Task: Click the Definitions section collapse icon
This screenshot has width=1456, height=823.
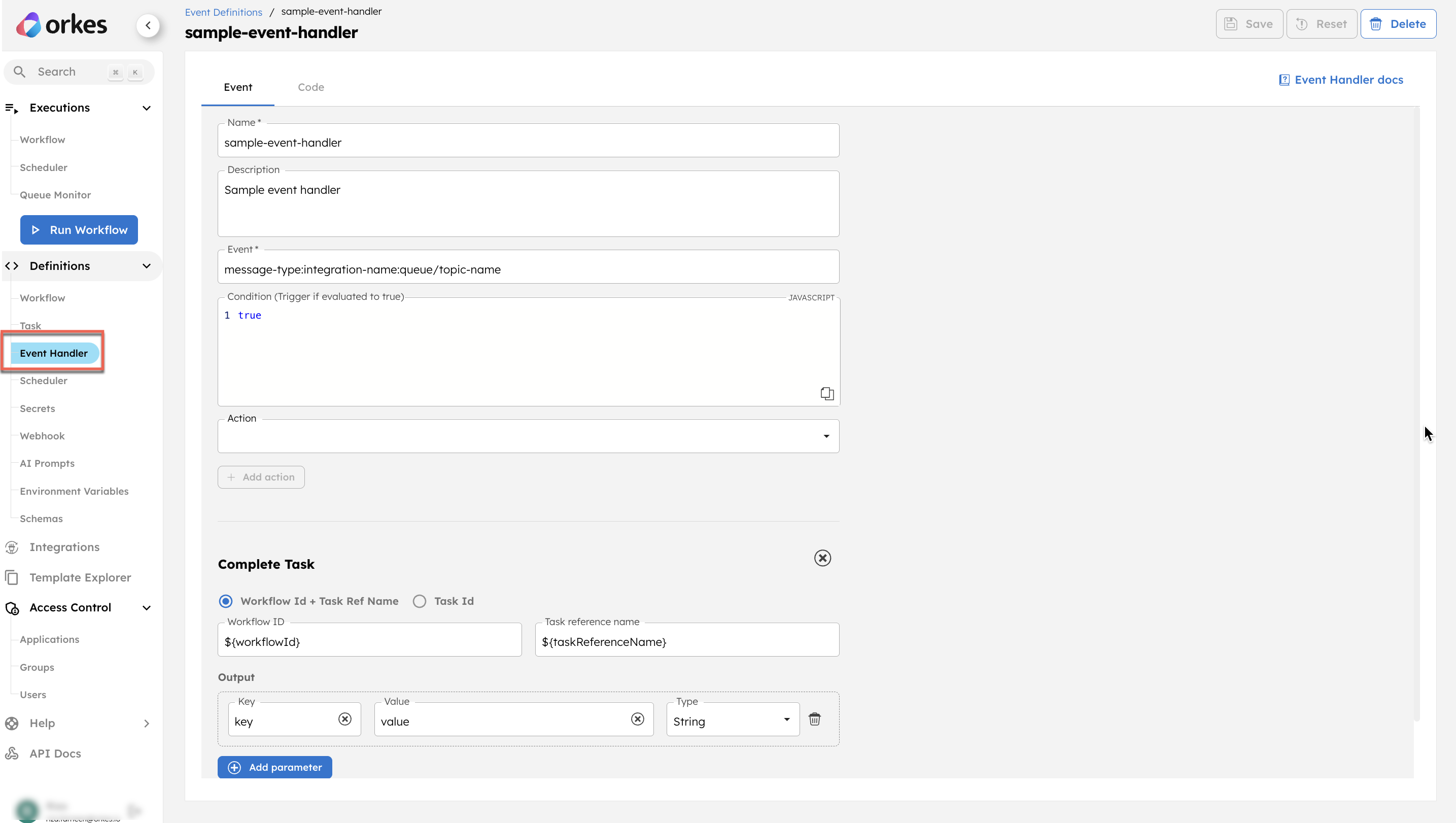Action: (x=147, y=265)
